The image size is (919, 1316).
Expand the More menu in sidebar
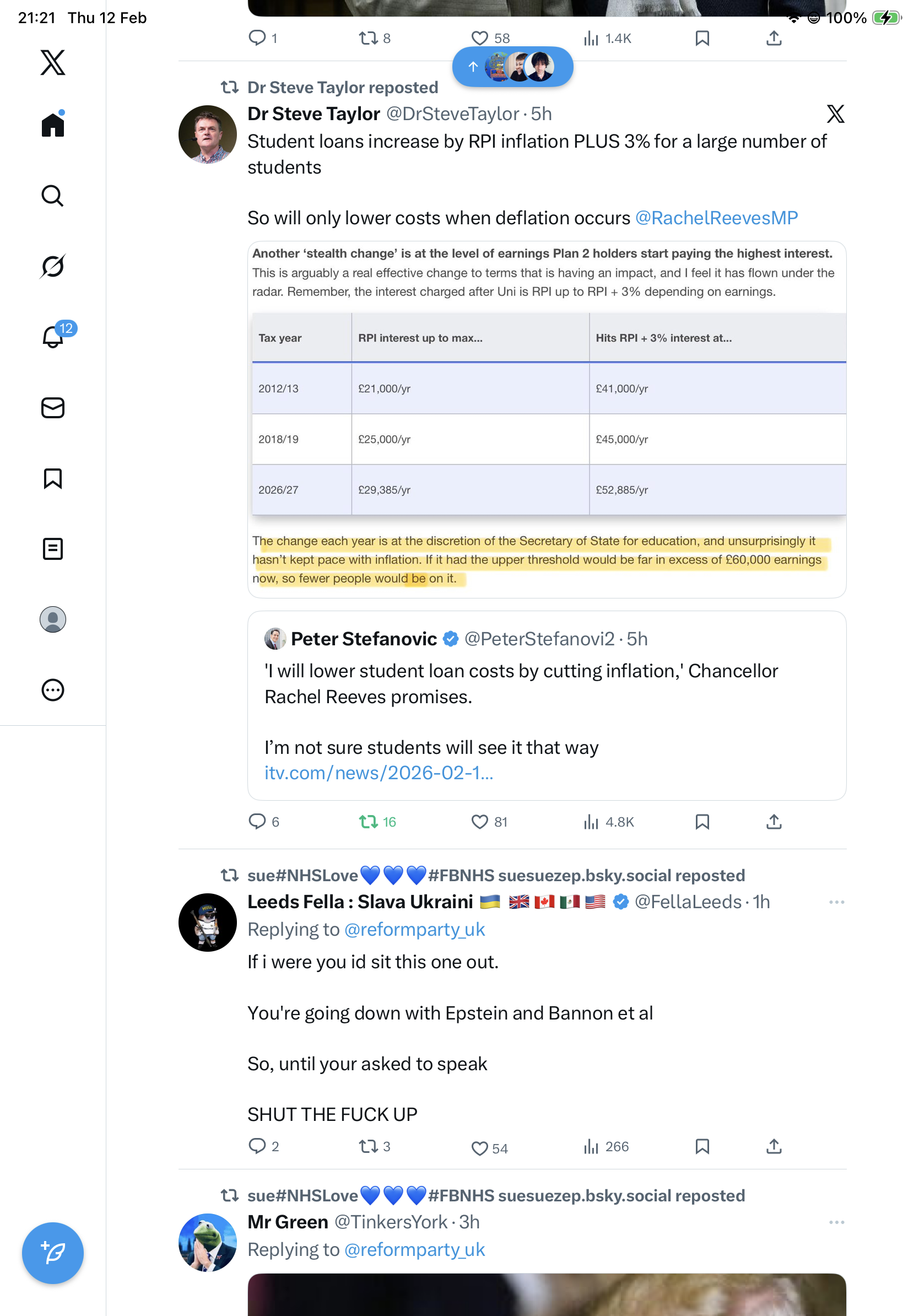53,690
